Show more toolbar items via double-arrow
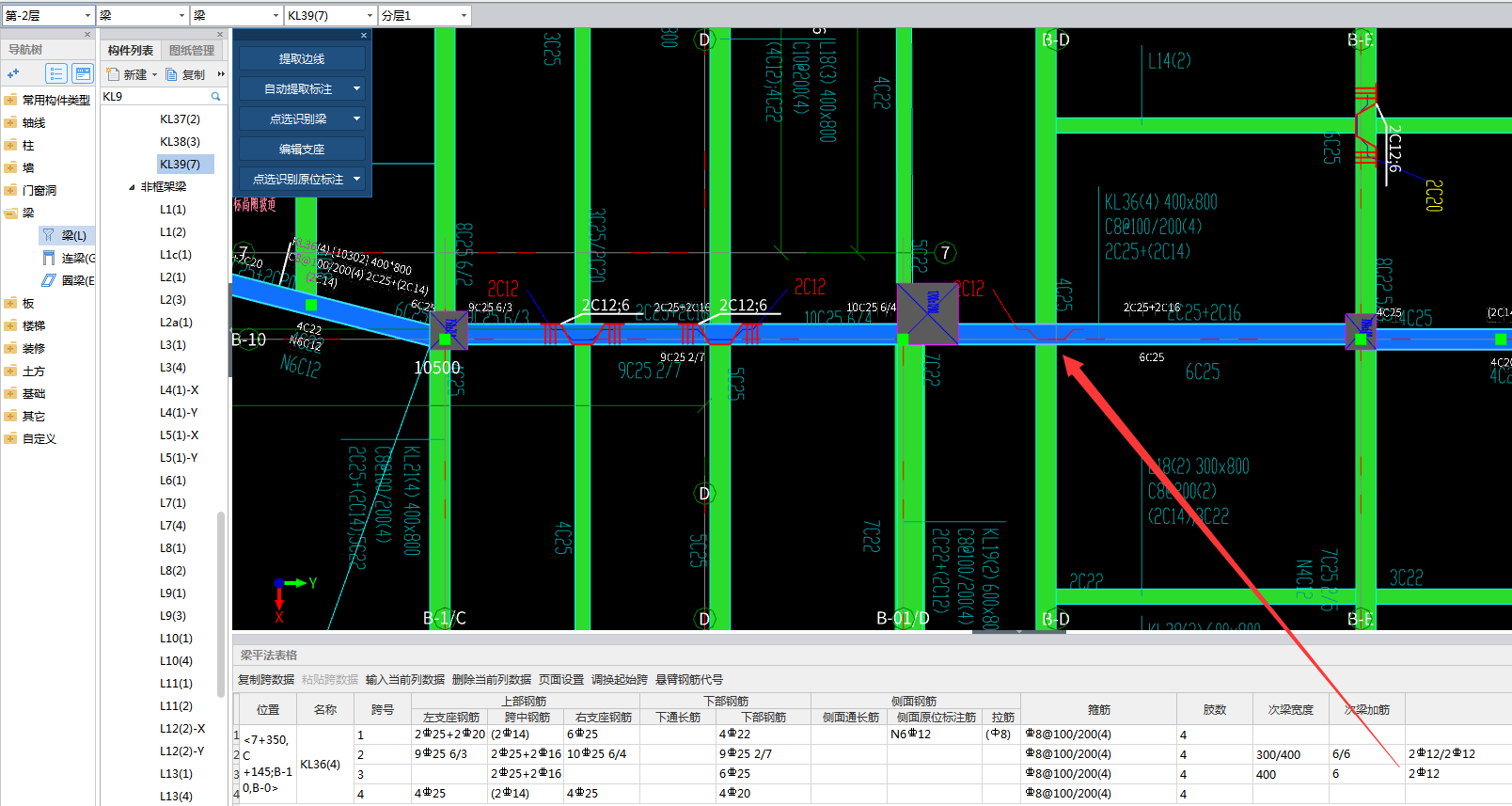Viewport: 1512px width, 806px height. coord(221,74)
